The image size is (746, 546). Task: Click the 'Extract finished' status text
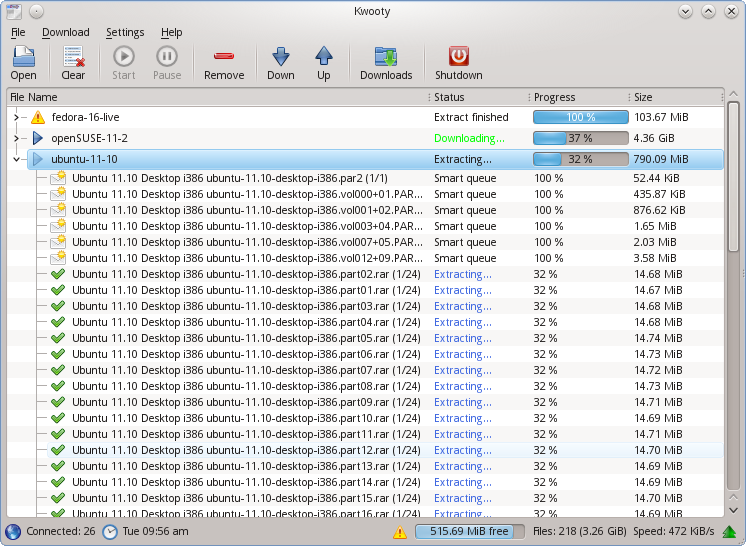tap(471, 117)
